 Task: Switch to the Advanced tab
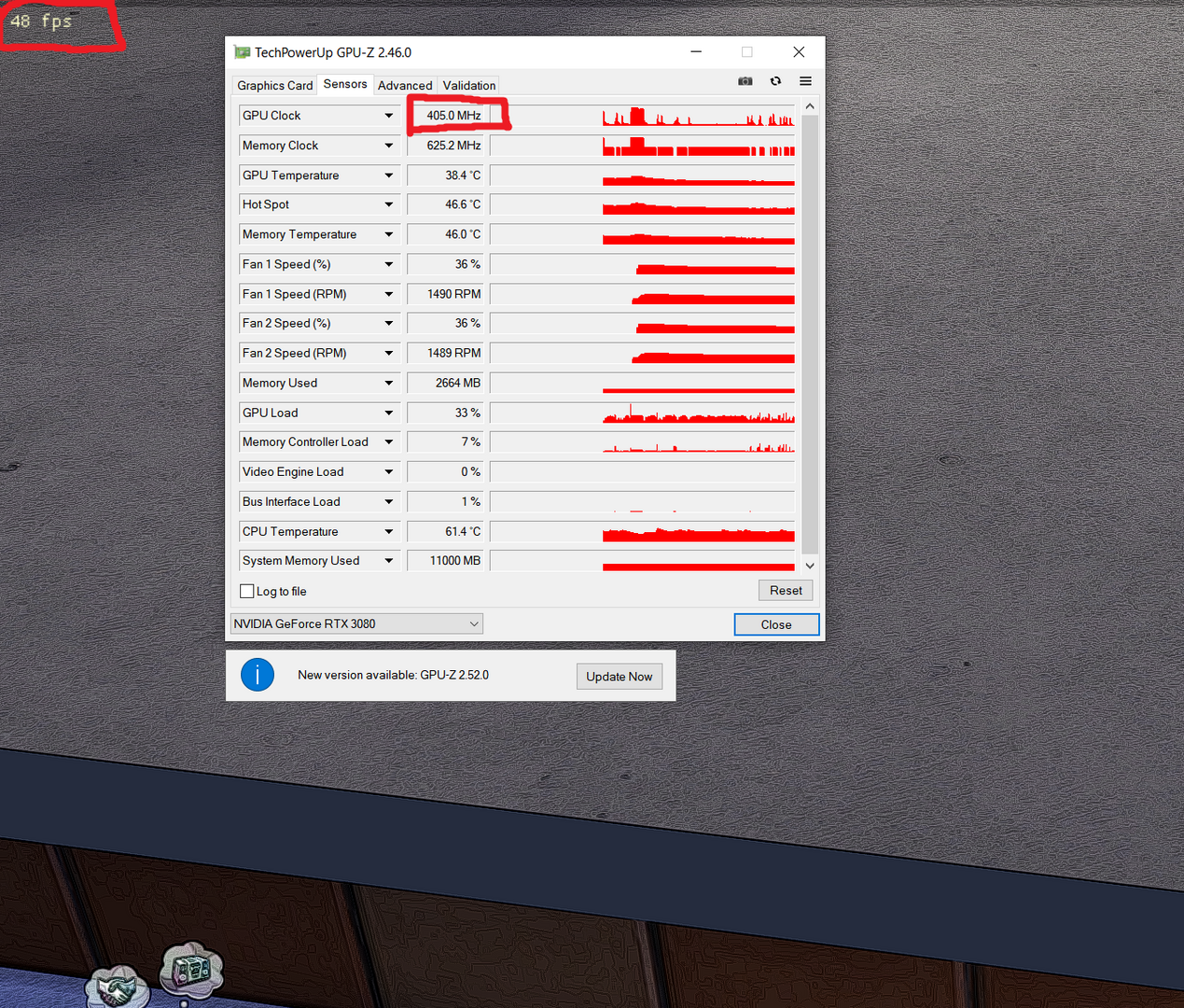[x=405, y=85]
